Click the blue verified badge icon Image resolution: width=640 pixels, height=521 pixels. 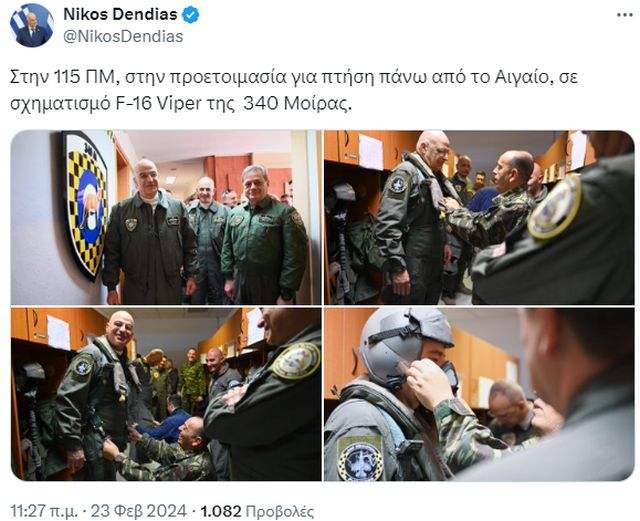point(190,15)
